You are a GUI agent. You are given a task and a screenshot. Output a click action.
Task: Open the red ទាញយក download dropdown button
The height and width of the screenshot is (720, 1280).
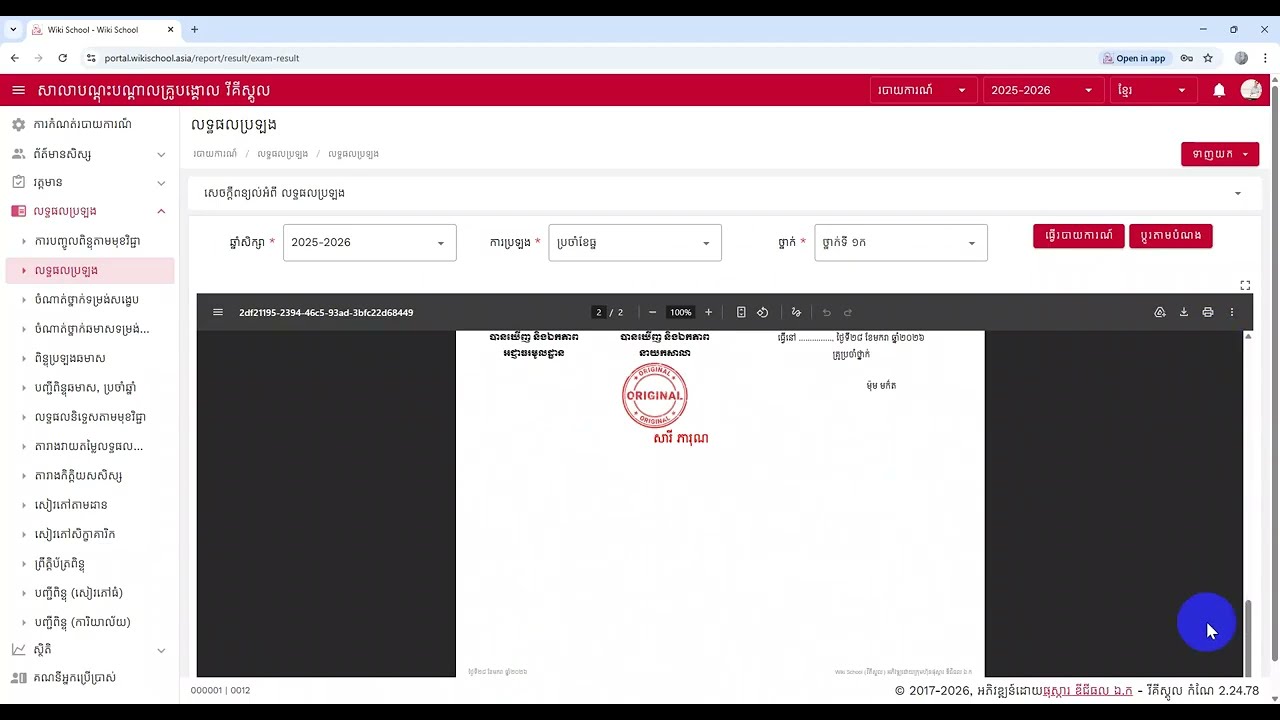1219,154
